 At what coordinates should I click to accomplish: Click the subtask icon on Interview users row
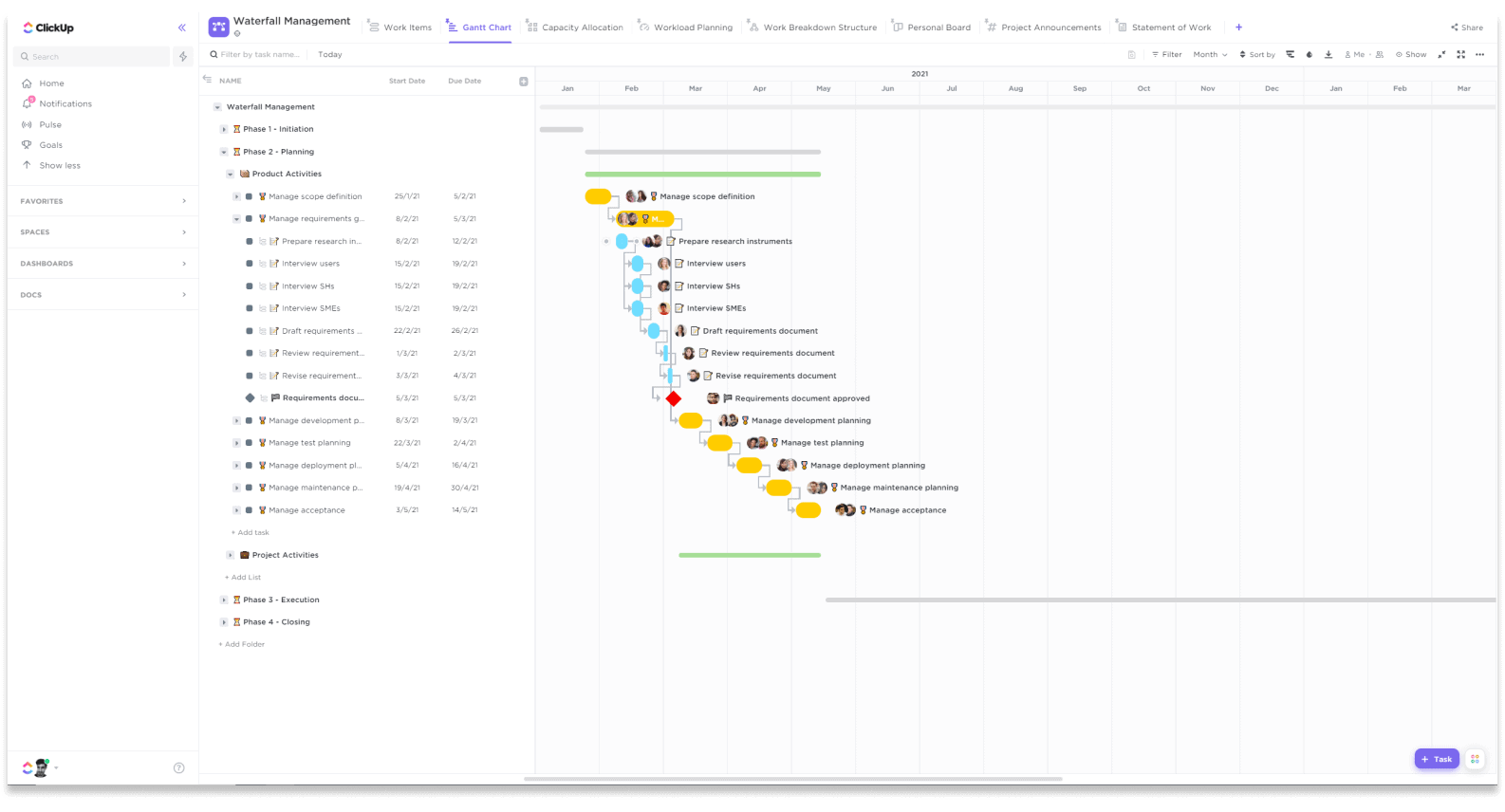(263, 264)
